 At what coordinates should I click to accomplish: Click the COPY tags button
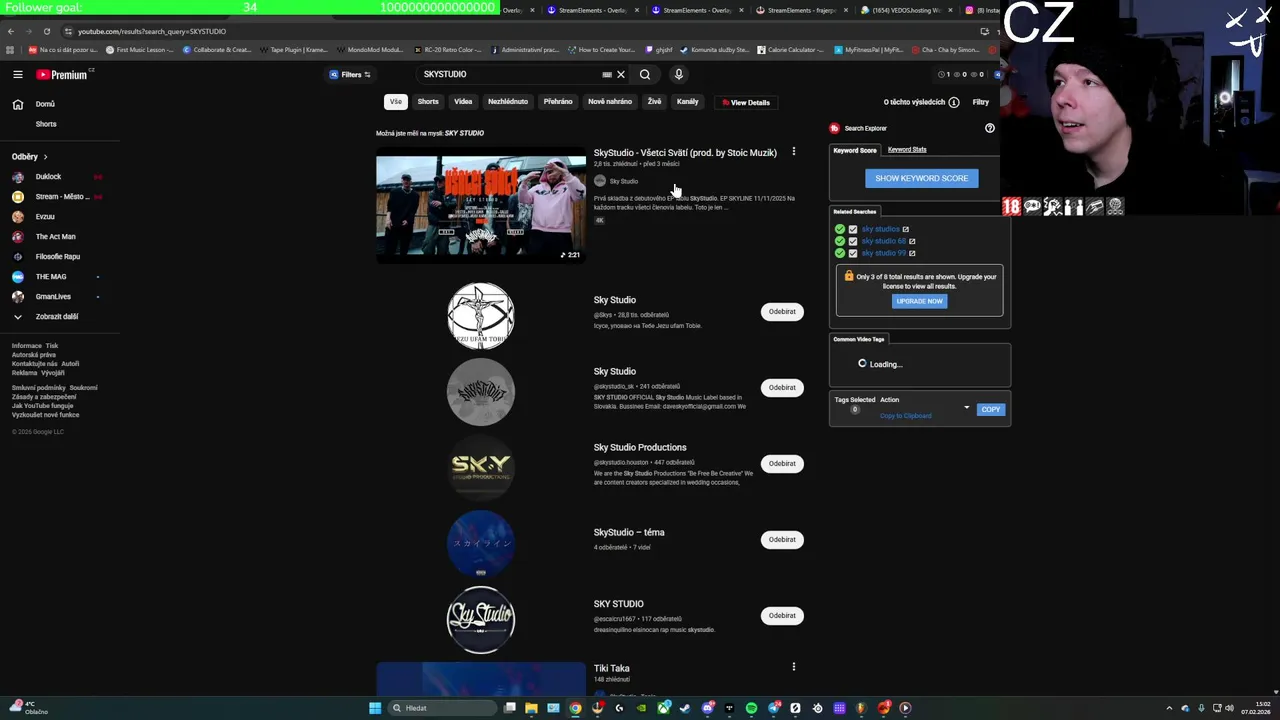pyautogui.click(x=991, y=409)
